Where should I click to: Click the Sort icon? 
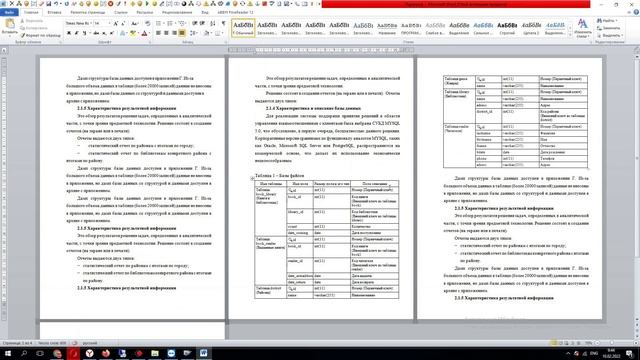coord(213,23)
